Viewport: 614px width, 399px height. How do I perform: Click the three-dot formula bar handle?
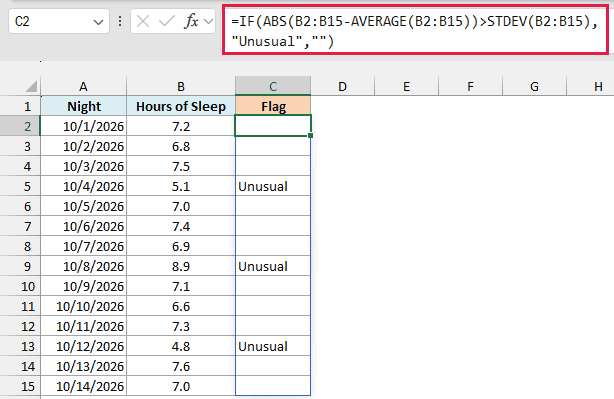[120, 21]
